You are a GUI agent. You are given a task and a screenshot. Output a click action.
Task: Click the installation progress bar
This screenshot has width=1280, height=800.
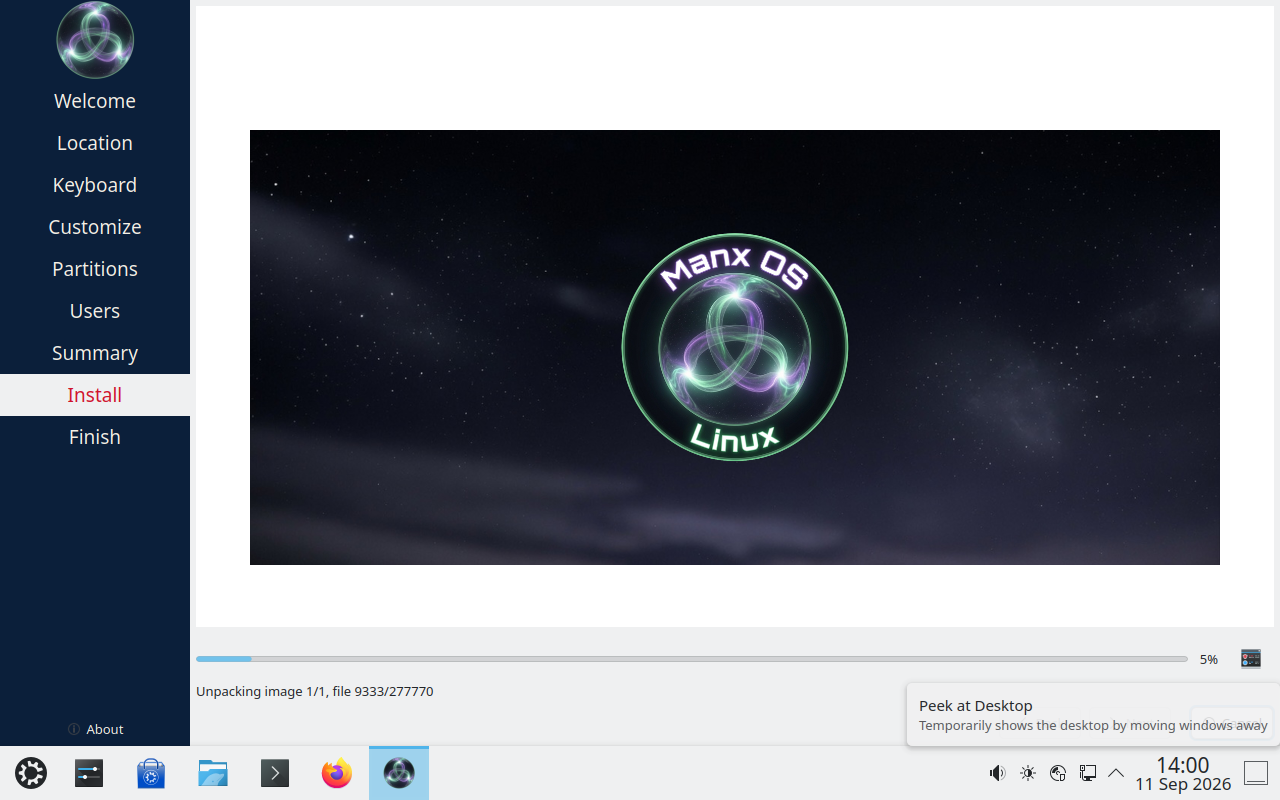(x=692, y=659)
